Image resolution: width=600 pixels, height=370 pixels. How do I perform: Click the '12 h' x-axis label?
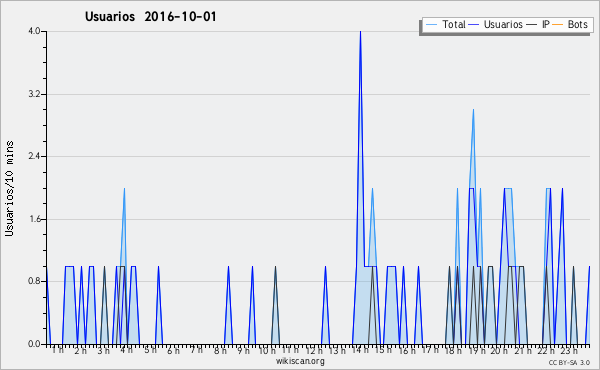click(x=314, y=350)
